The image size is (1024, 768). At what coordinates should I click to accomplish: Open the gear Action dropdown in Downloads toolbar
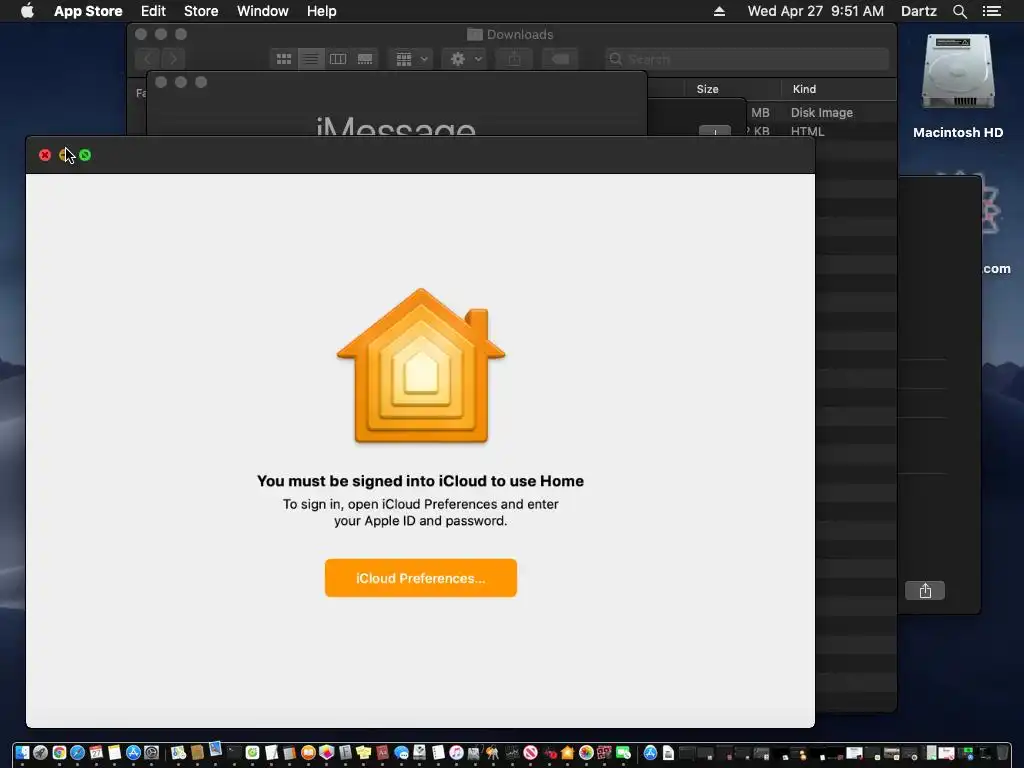click(465, 59)
